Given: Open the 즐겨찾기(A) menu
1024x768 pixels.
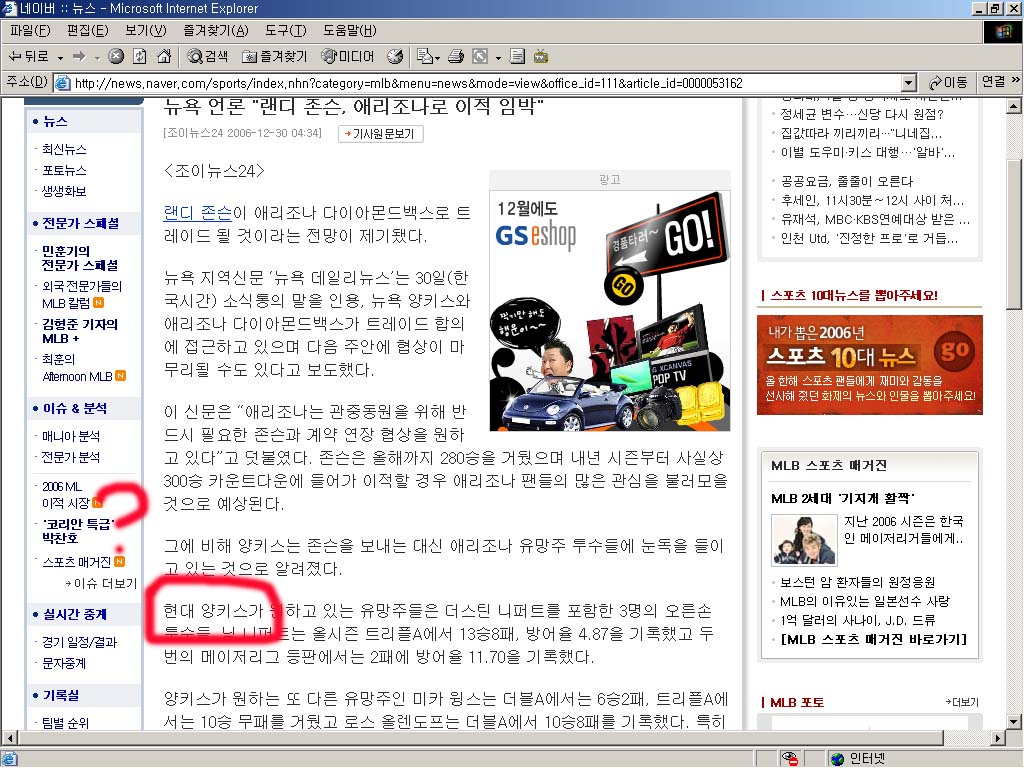Looking at the screenshot, I should (x=216, y=31).
